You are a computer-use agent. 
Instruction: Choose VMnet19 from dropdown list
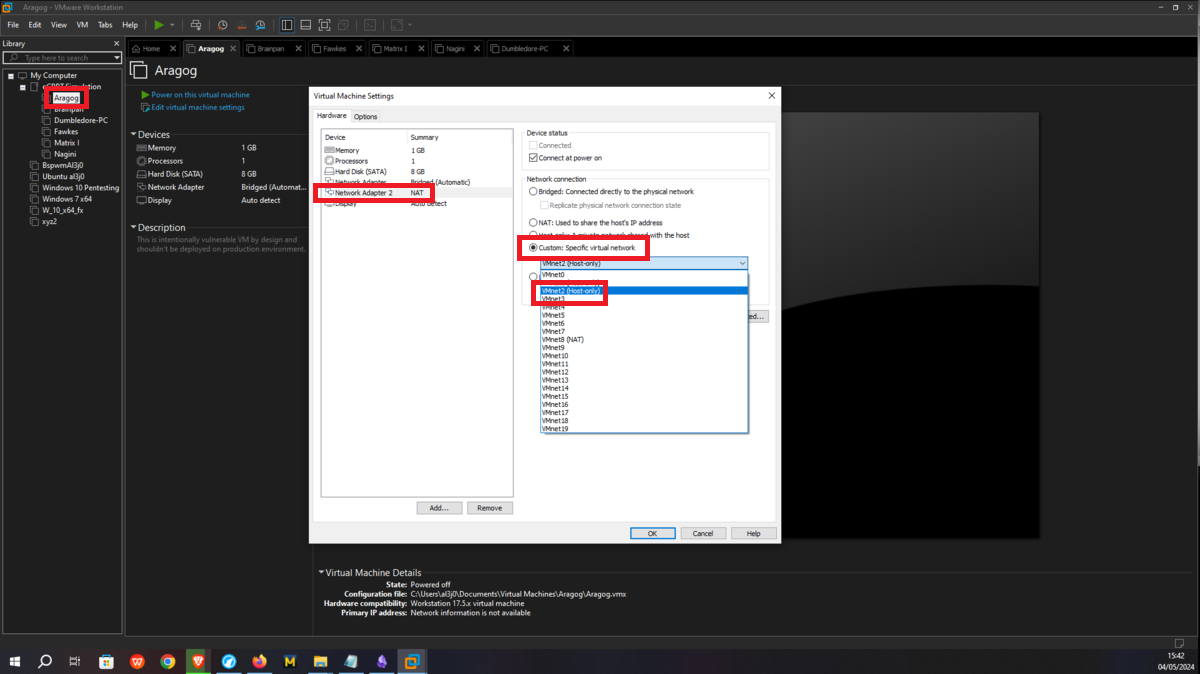point(644,428)
